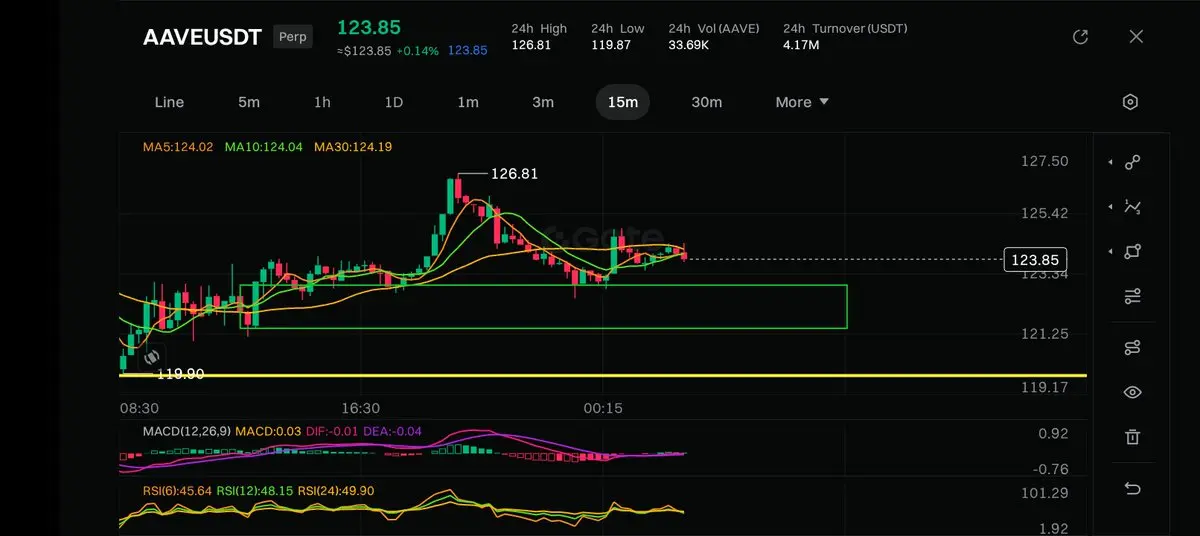Image resolution: width=1200 pixels, height=536 pixels.
Task: Select the 5m timeframe
Action: tap(249, 102)
